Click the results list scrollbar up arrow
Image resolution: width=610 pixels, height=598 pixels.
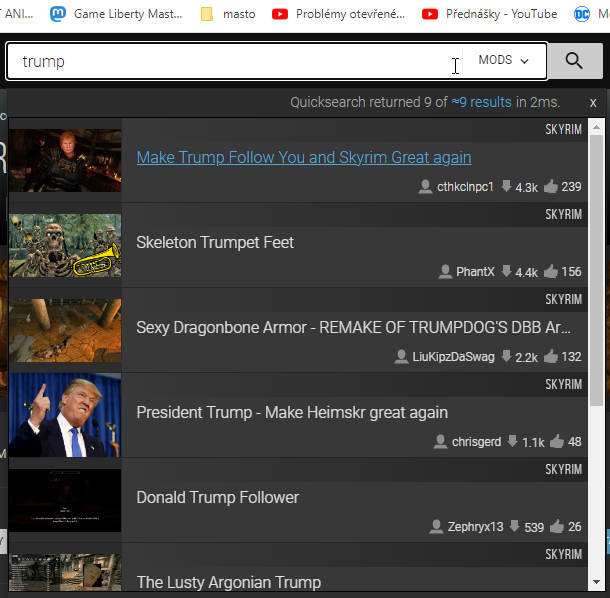[596, 127]
